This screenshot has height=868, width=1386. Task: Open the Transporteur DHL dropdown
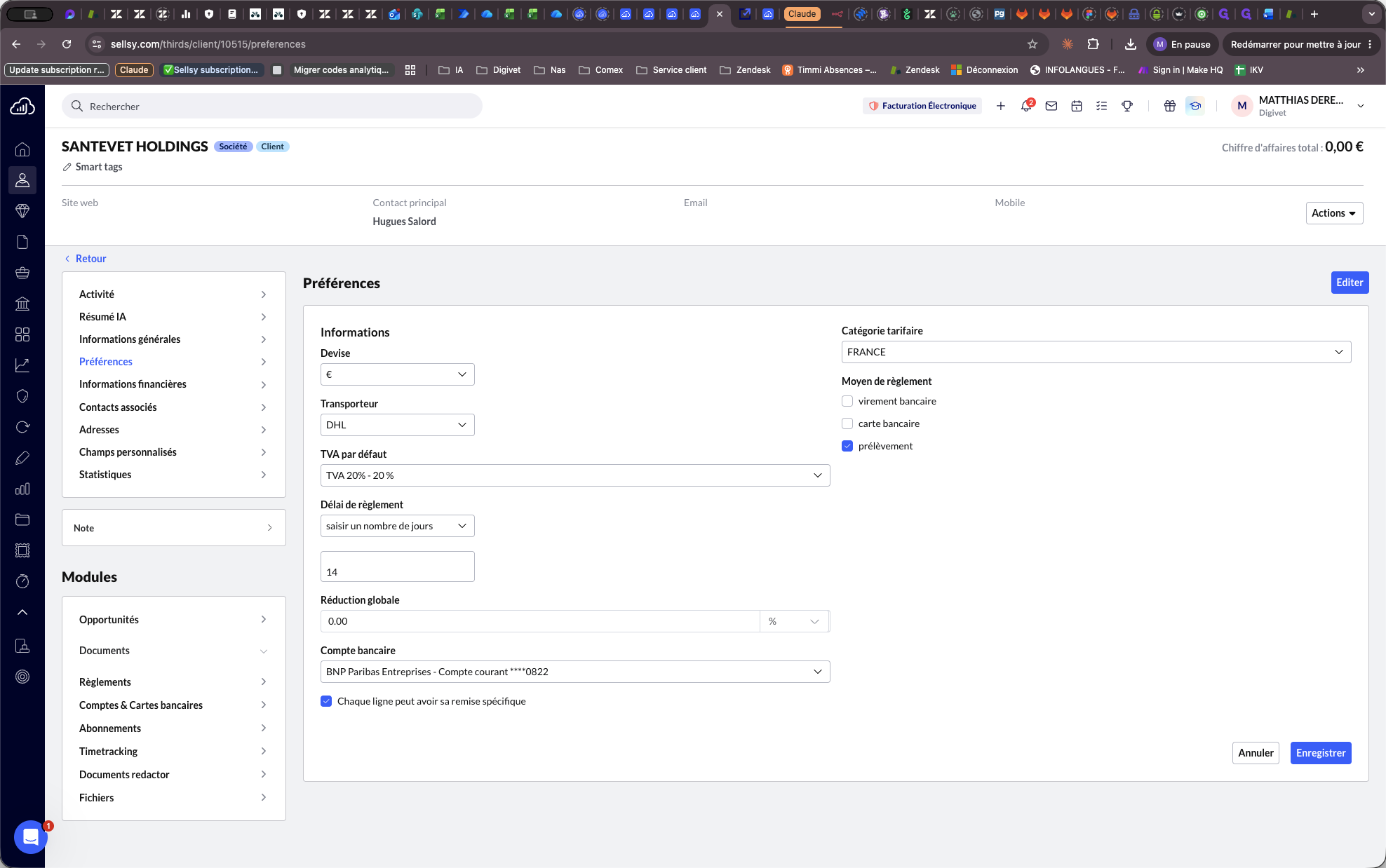click(x=397, y=425)
